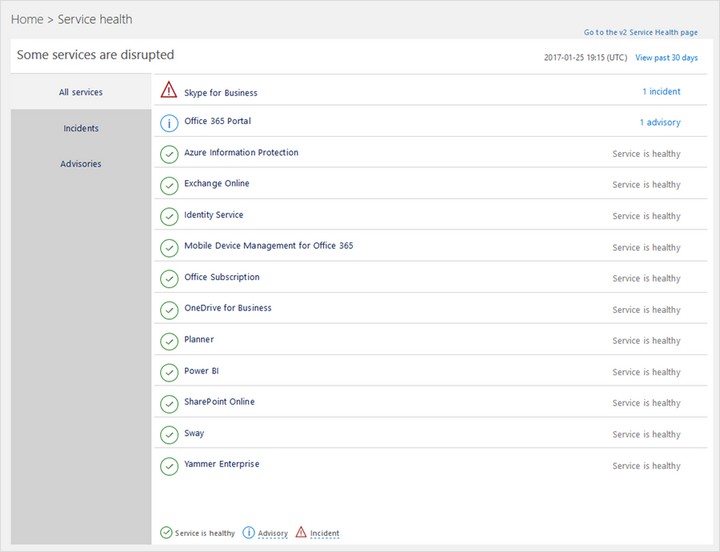The width and height of the screenshot is (720, 552).
Task: Click the green check icon beside Planner
Action: (169, 341)
